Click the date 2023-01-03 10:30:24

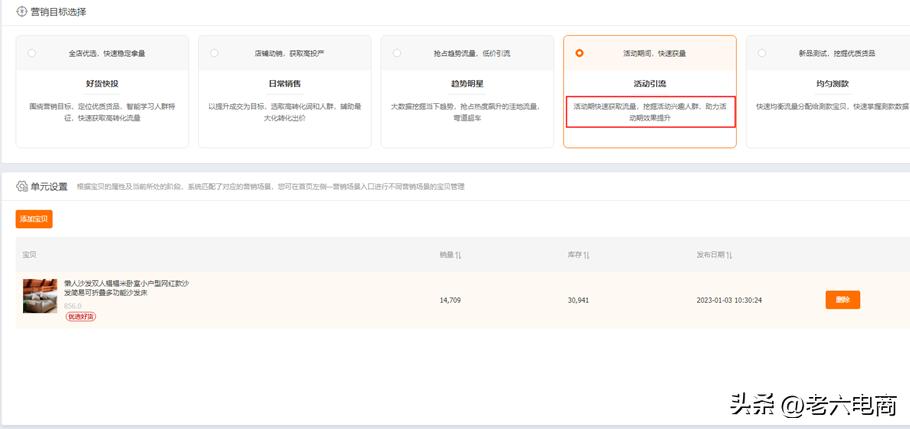click(x=729, y=300)
